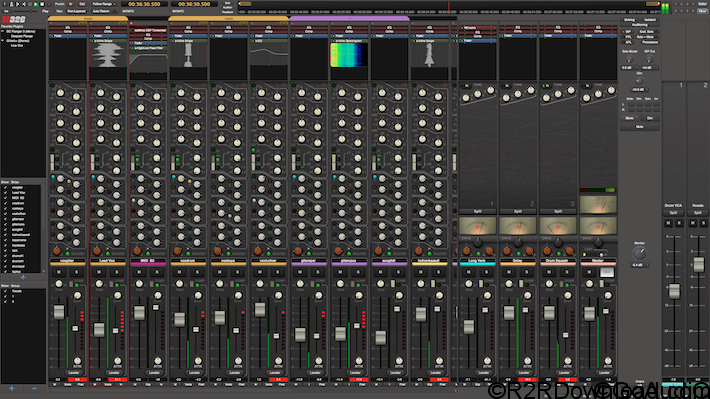
Task: Click the Spill button under Long Verb bus 1
Action: (x=477, y=212)
